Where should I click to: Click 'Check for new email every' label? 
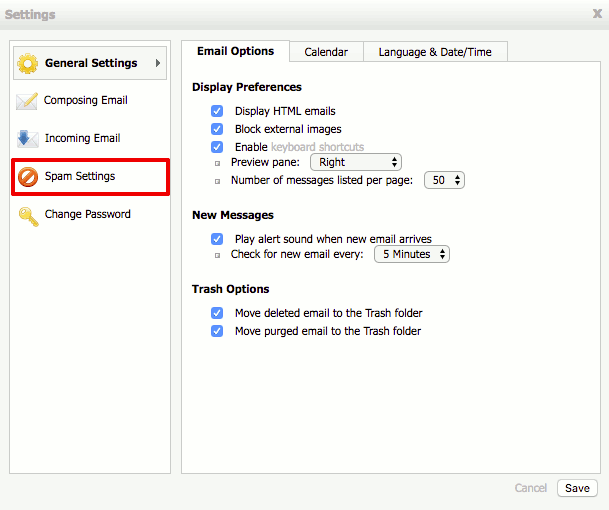click(x=297, y=254)
